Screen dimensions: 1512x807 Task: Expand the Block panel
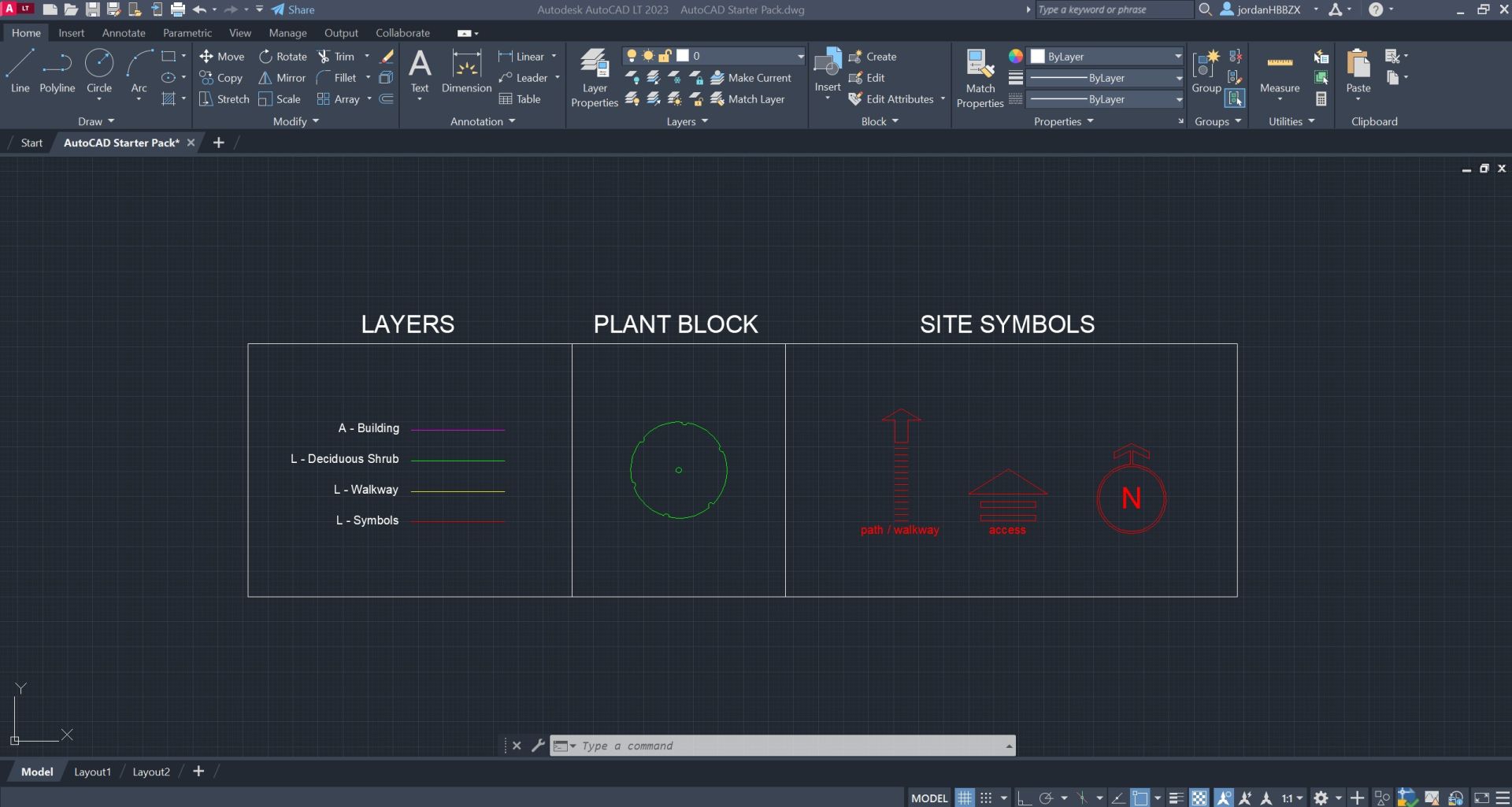[880, 121]
